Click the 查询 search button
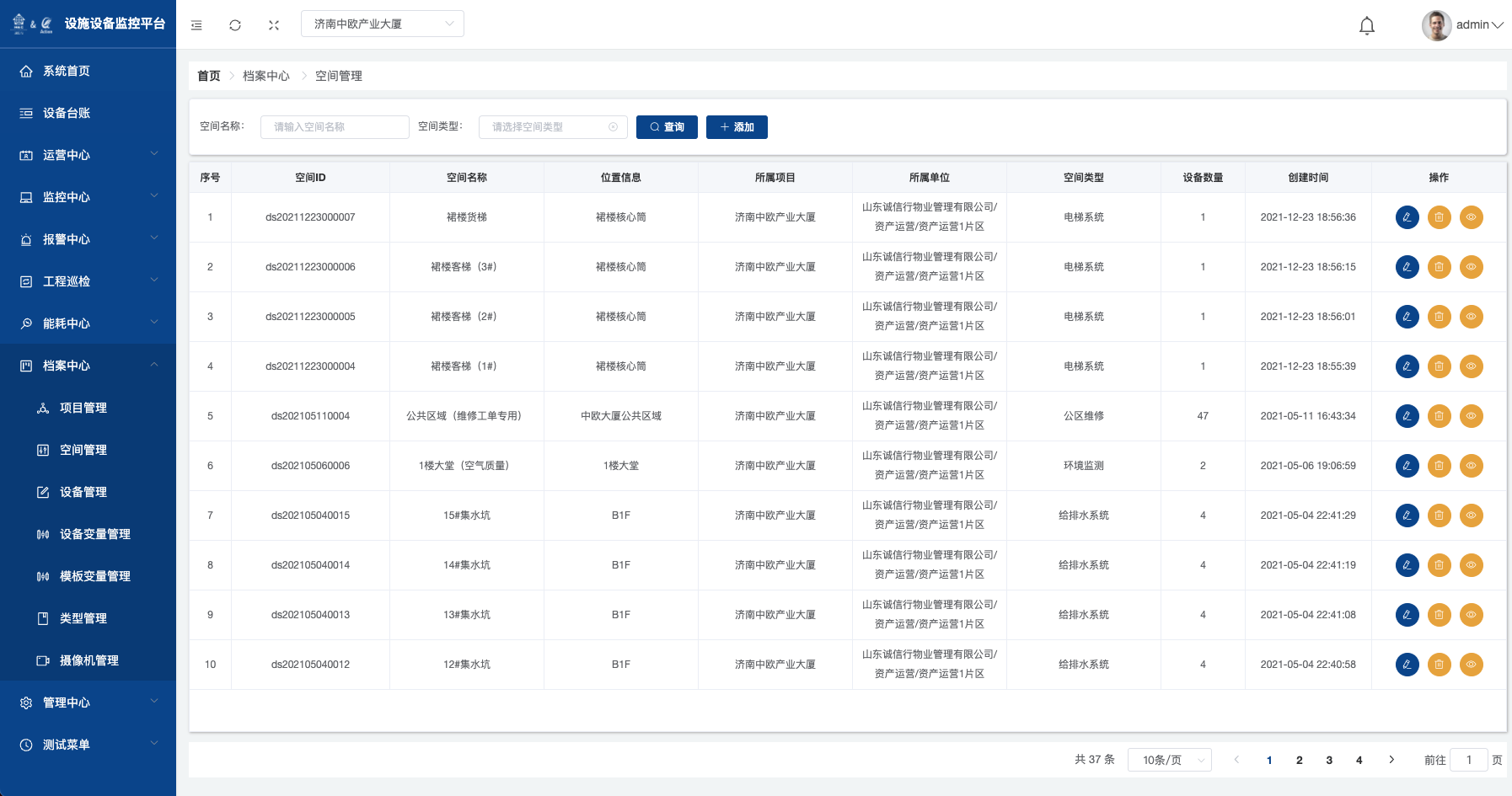The image size is (1512, 796). (667, 127)
